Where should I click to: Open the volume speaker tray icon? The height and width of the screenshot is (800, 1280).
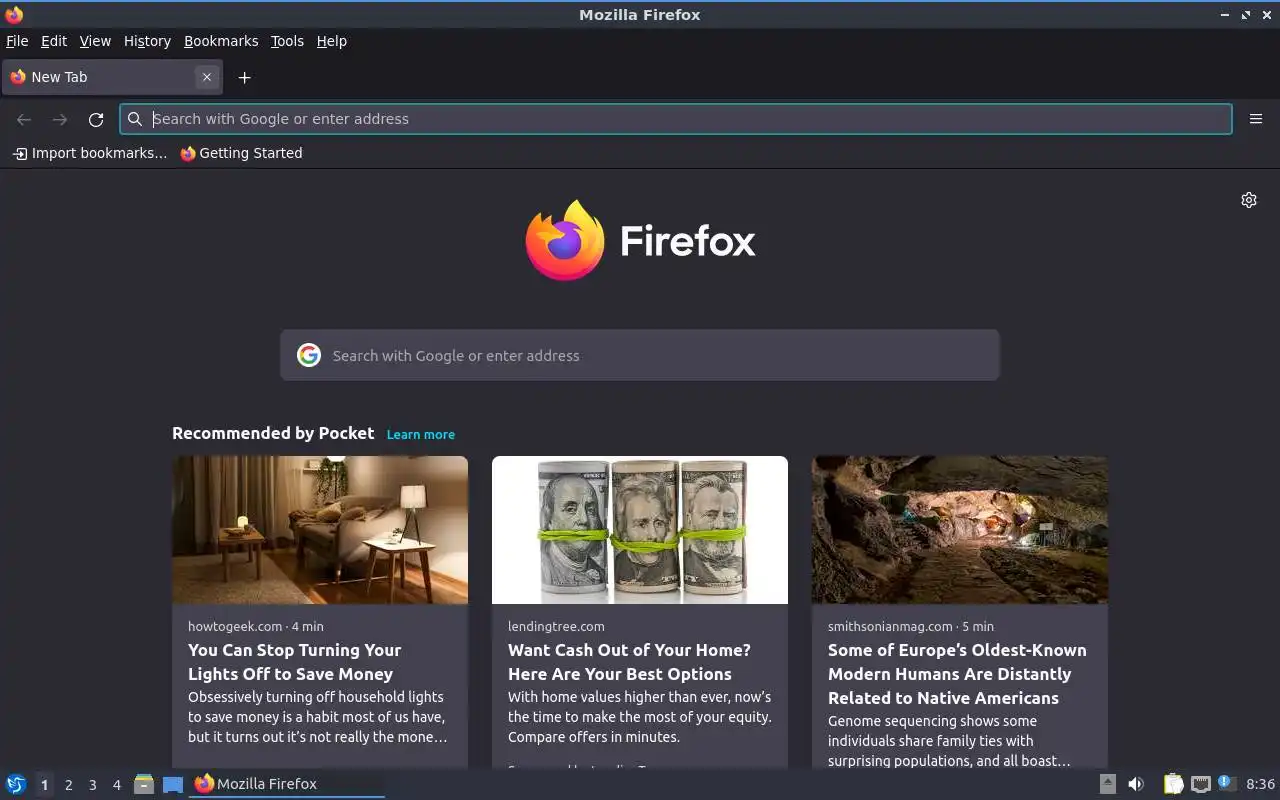click(x=1136, y=784)
